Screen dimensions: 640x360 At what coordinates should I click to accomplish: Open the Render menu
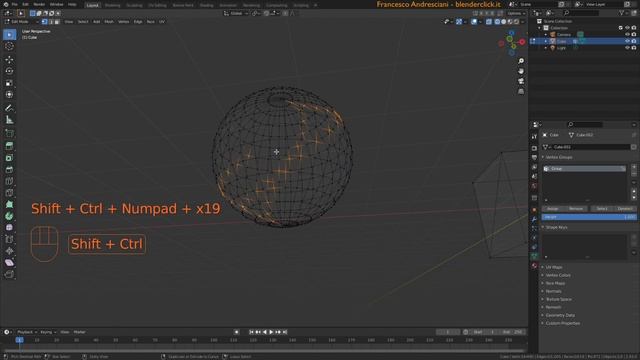tap(39, 4)
